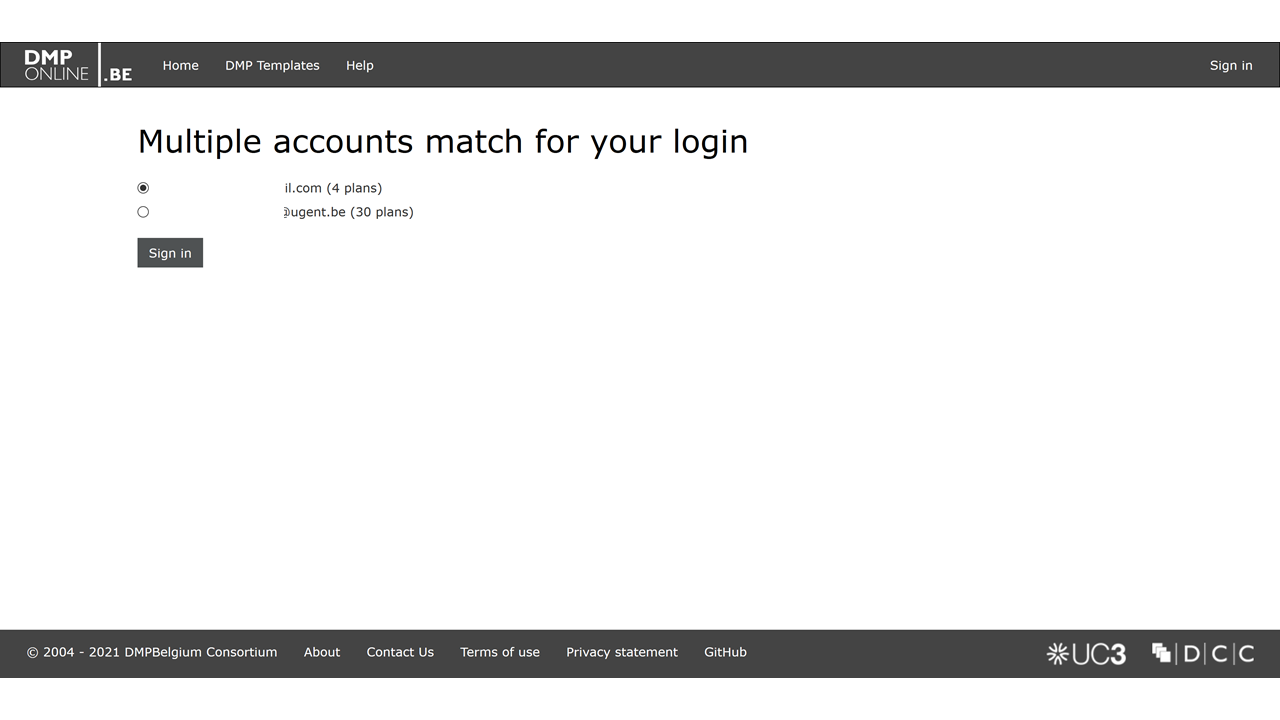The width and height of the screenshot is (1280, 720).
Task: Click Sign in at top right of header
Action: click(1231, 66)
